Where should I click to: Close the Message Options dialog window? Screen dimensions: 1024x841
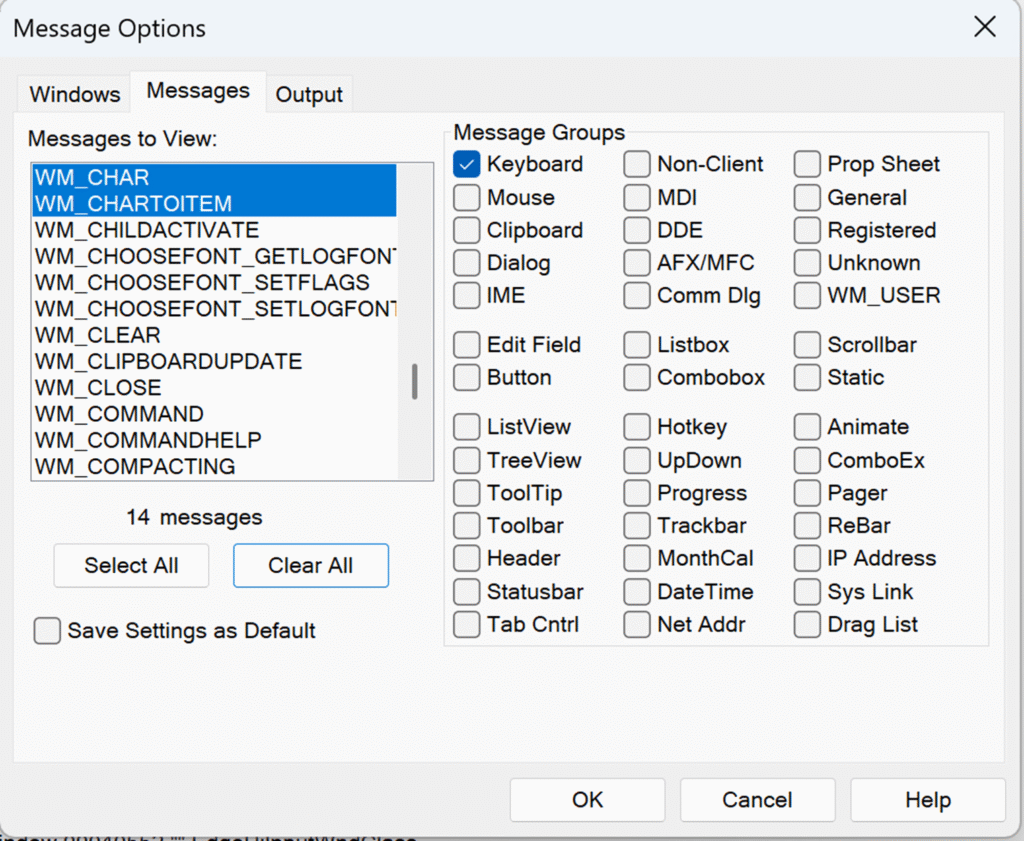984,27
